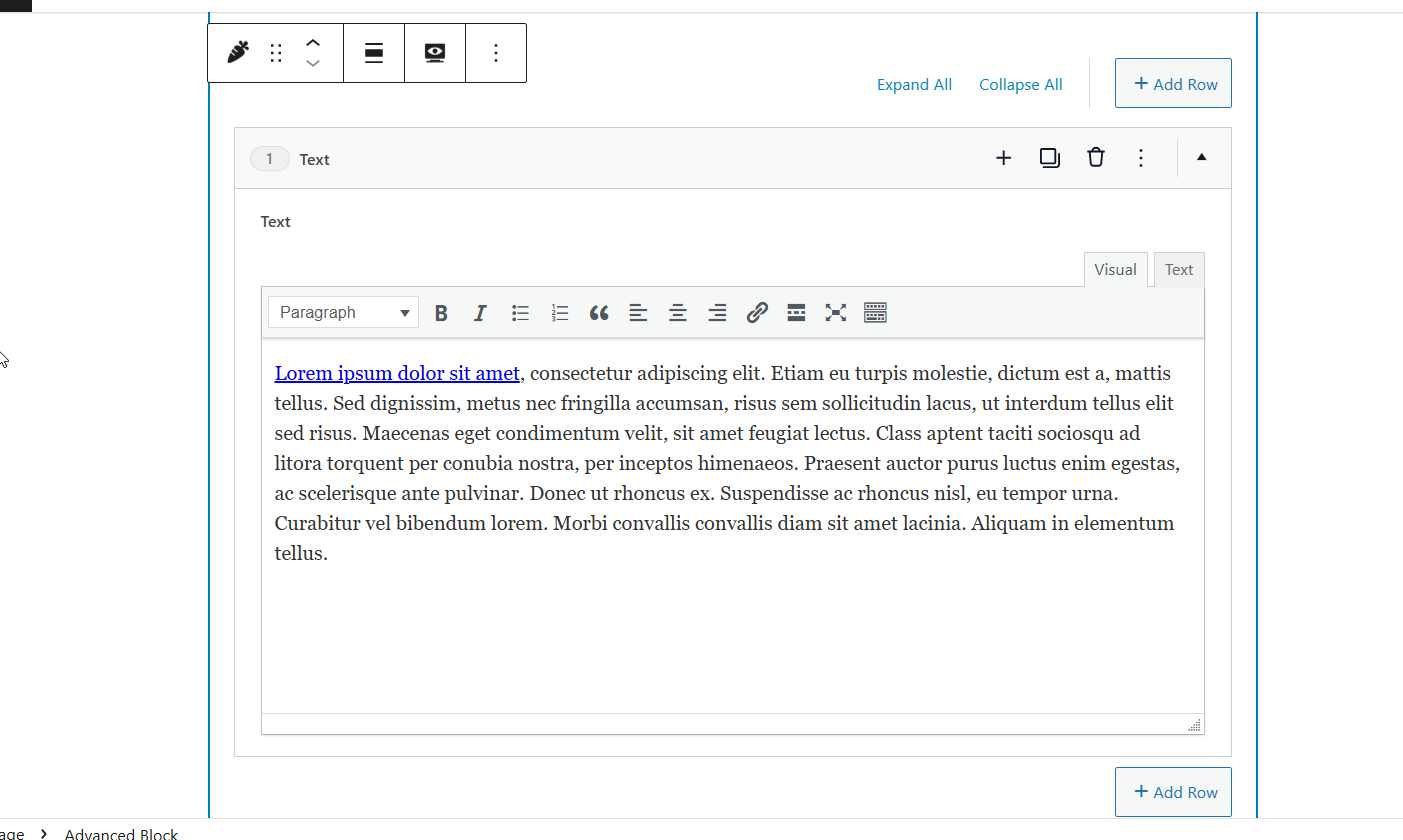The height and width of the screenshot is (840, 1403).
Task: Toggle fullscreen editor mode
Action: (836, 313)
